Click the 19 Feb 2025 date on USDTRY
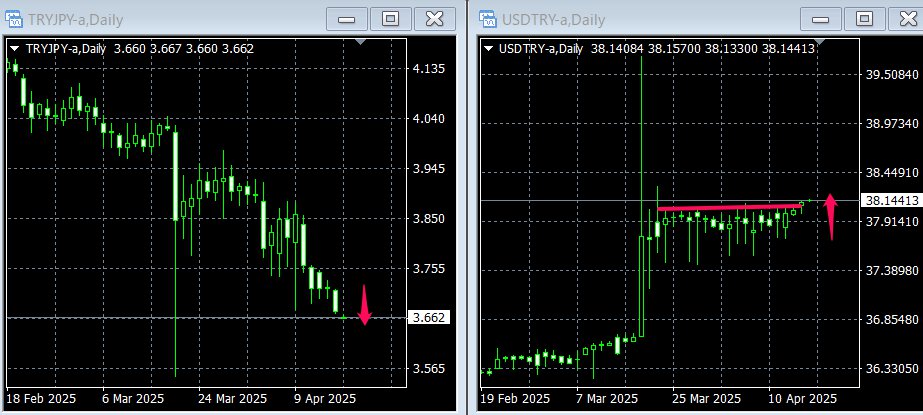This screenshot has height=415, width=923. tap(515, 399)
